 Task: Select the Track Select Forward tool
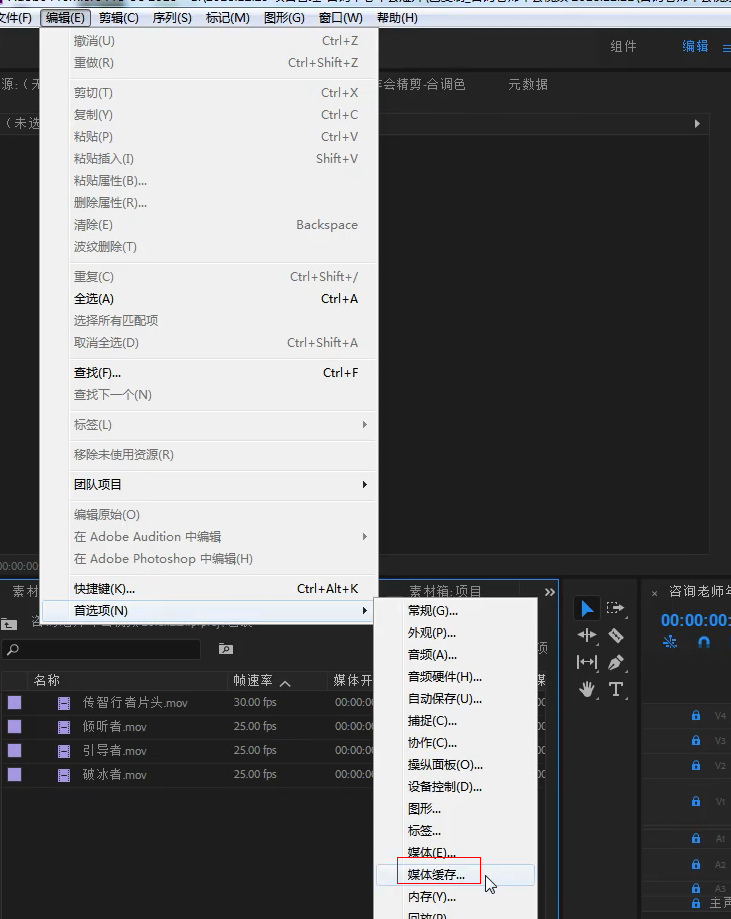pos(615,608)
